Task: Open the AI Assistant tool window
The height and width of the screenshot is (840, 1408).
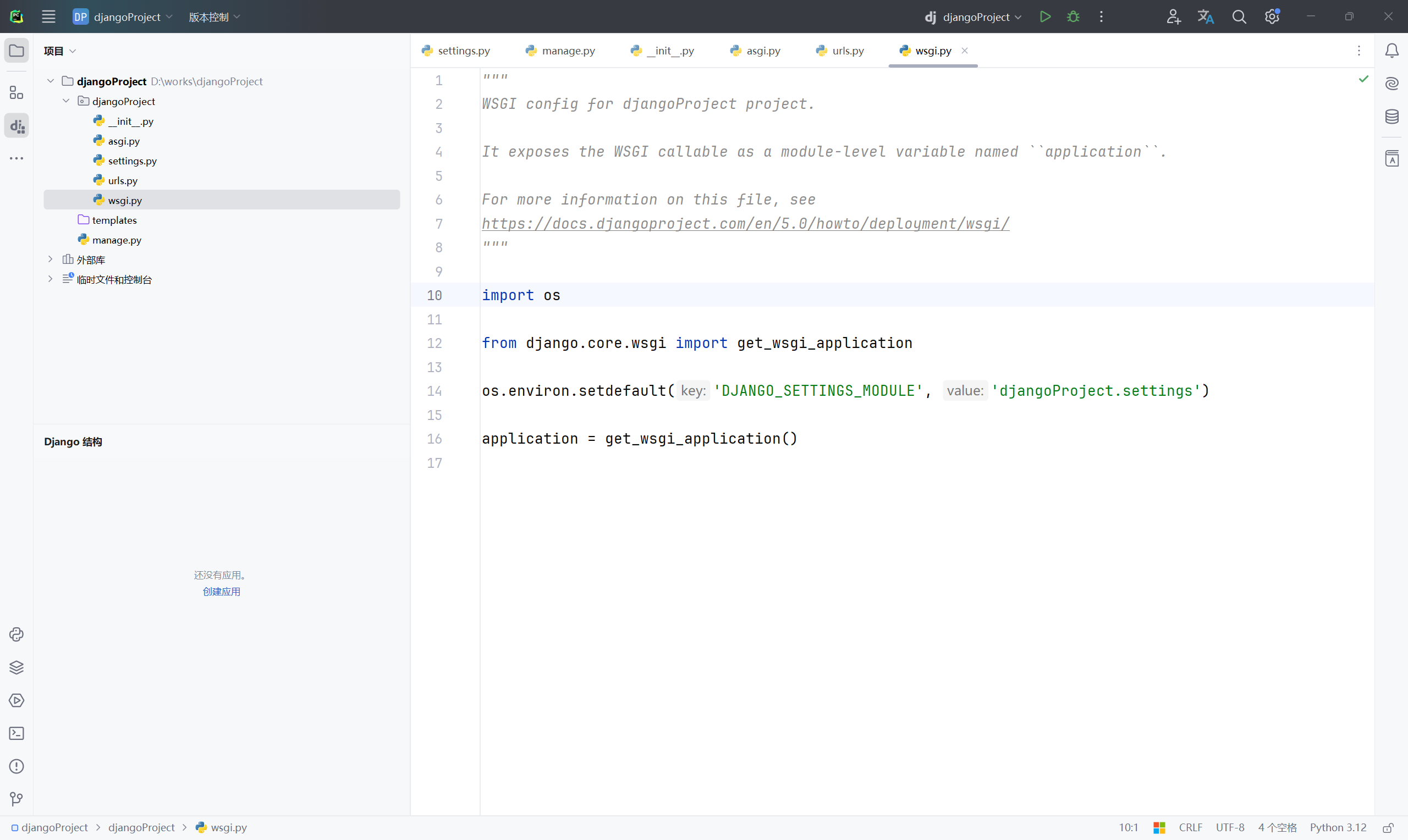Action: point(1392,84)
